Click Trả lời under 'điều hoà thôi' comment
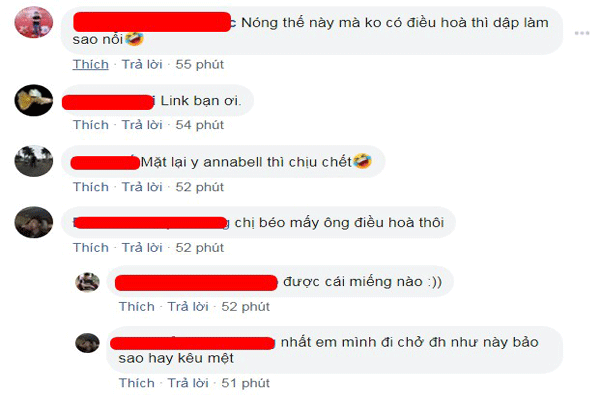 [x=142, y=248]
